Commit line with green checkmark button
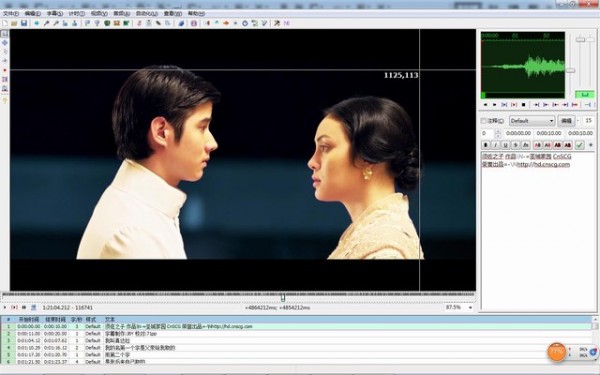 click(580, 145)
